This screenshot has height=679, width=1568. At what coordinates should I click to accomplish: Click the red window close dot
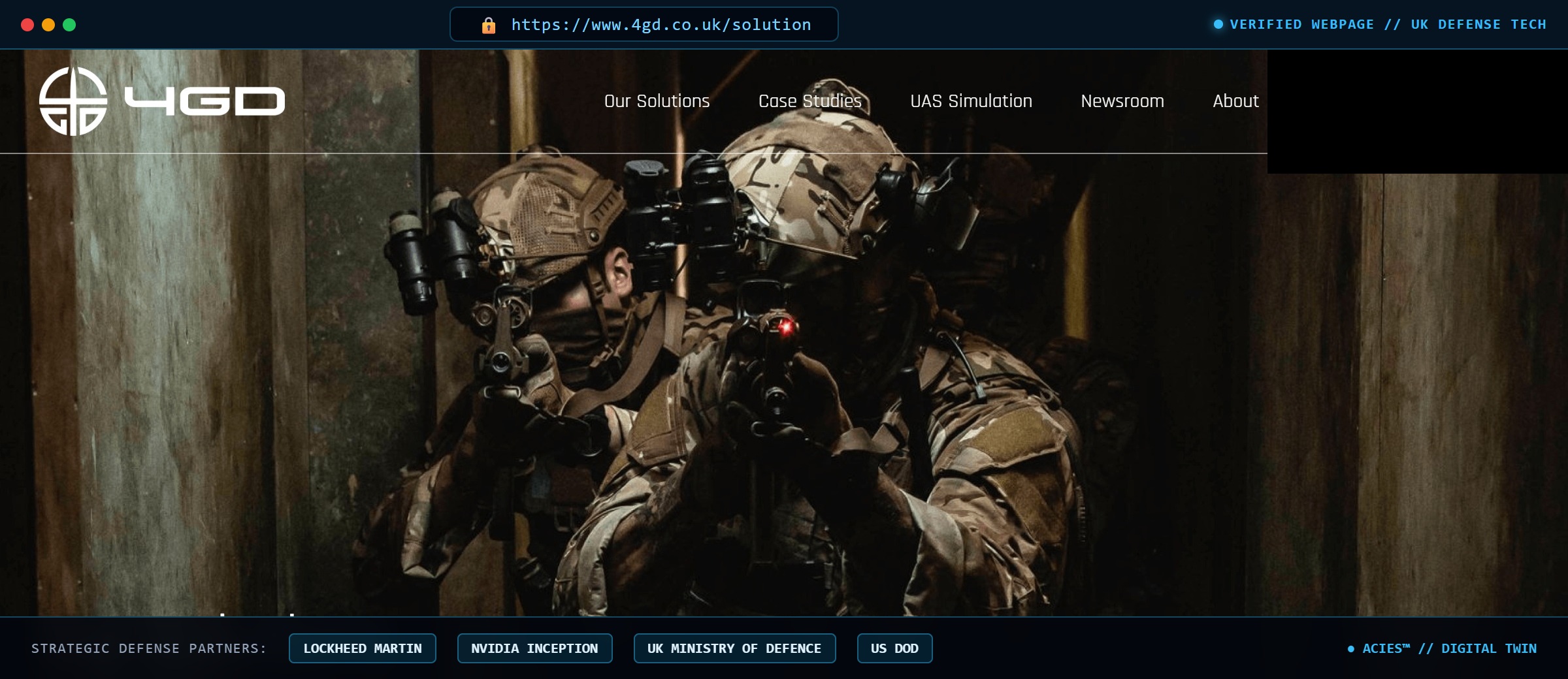(27, 25)
